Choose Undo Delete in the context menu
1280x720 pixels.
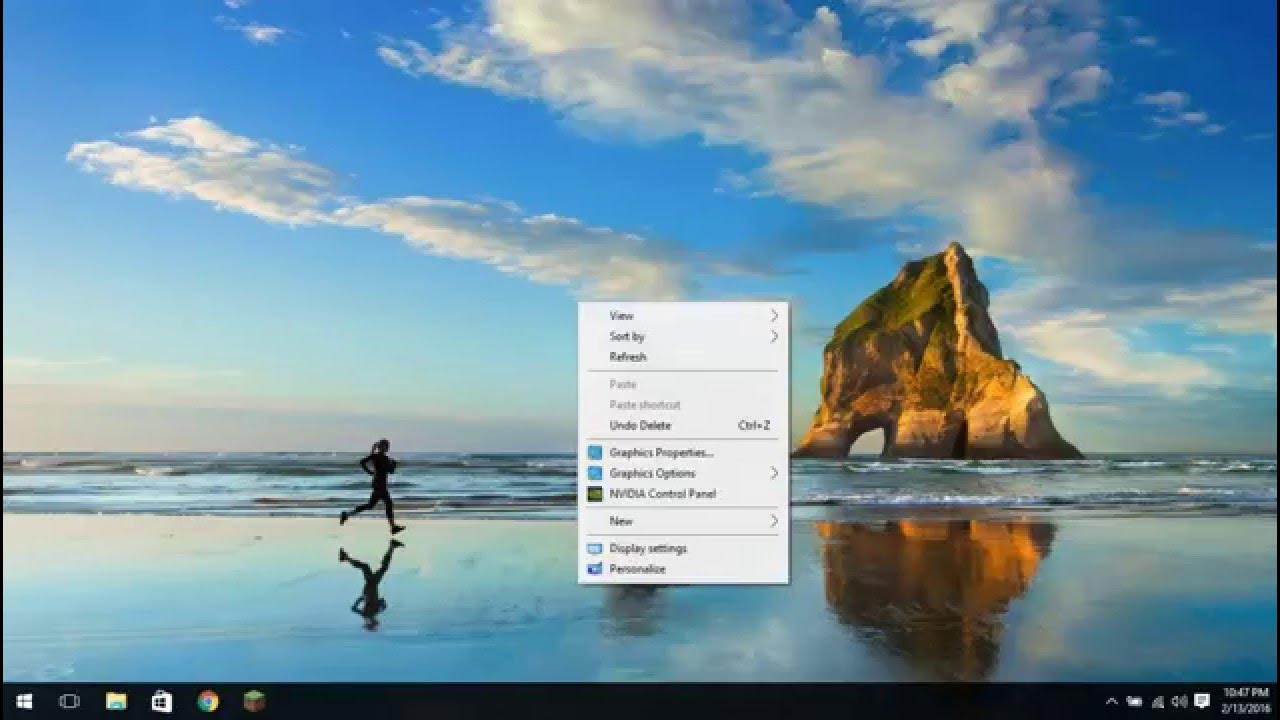coord(683,426)
